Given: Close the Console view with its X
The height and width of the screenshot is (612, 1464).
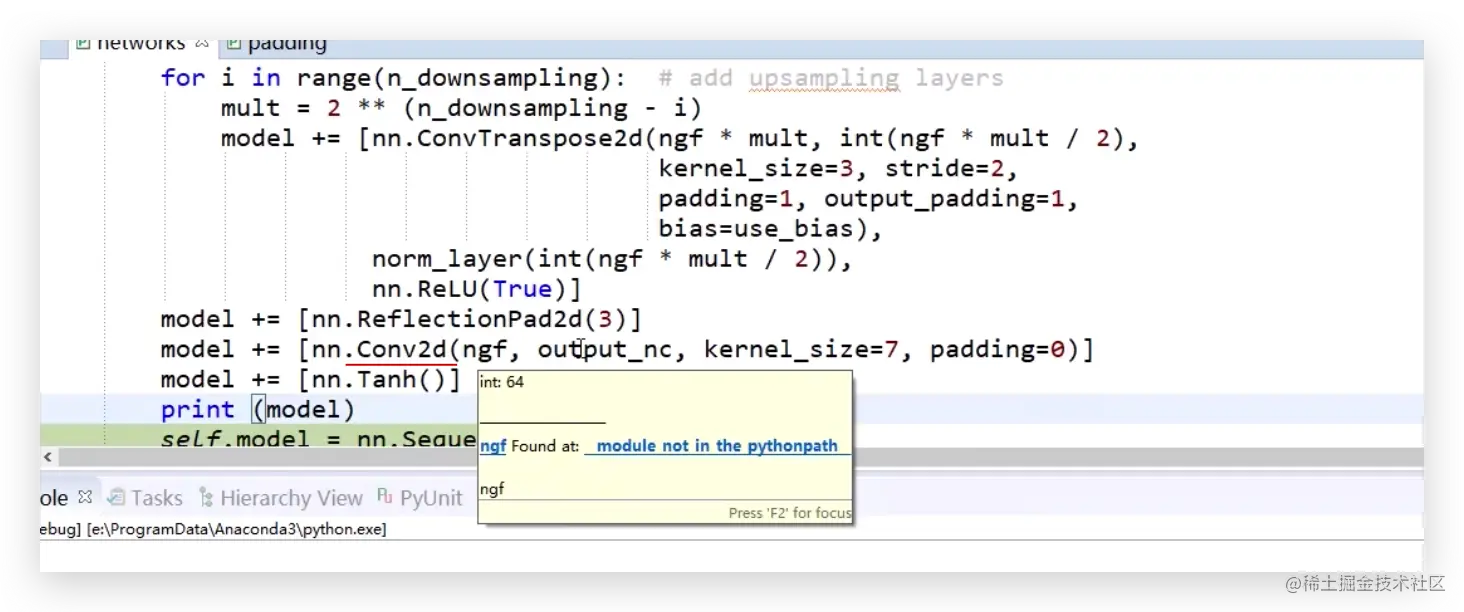Looking at the screenshot, I should [85, 497].
